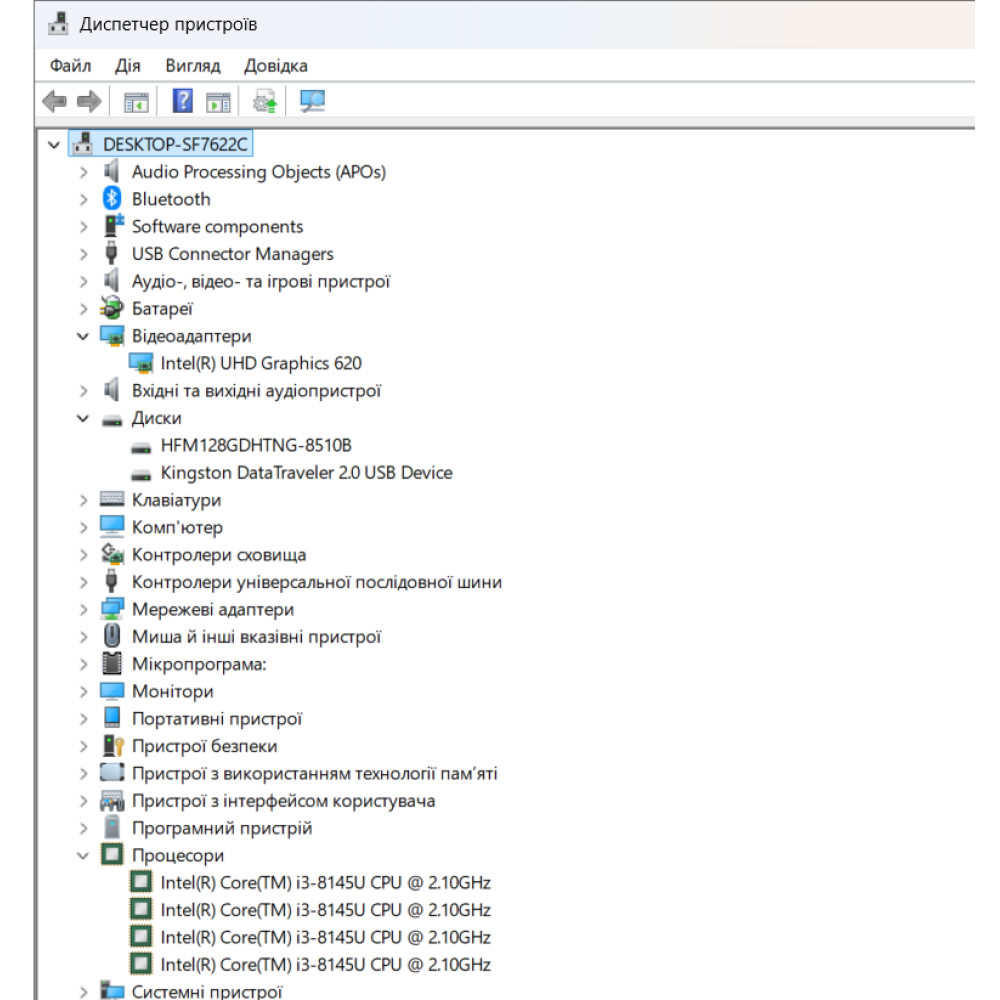Select the DESKTOP-SF7622C root node
This screenshot has height=1000, width=1000.
[x=175, y=145]
